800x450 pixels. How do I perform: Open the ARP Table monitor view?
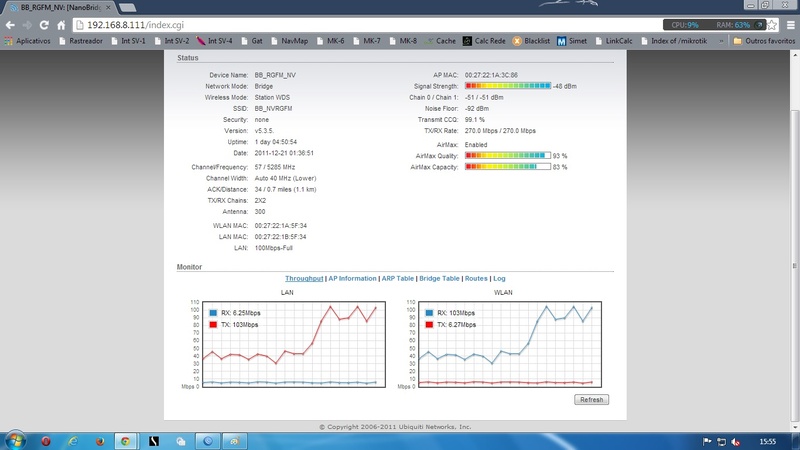click(397, 279)
